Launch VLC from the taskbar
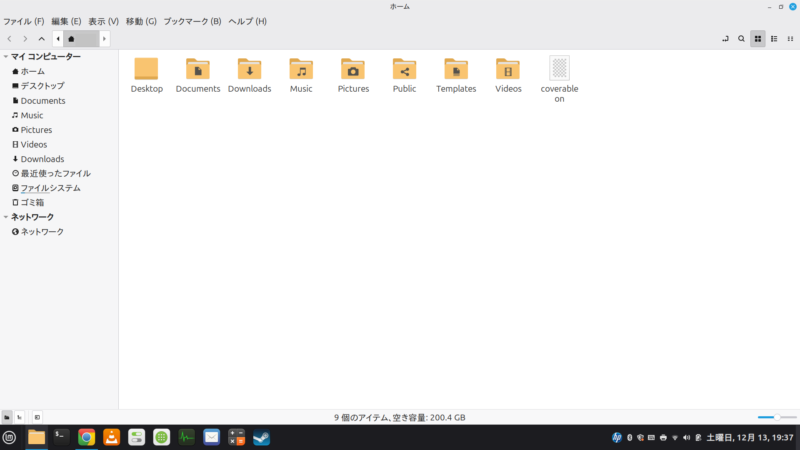The image size is (800, 450). tap(112, 437)
